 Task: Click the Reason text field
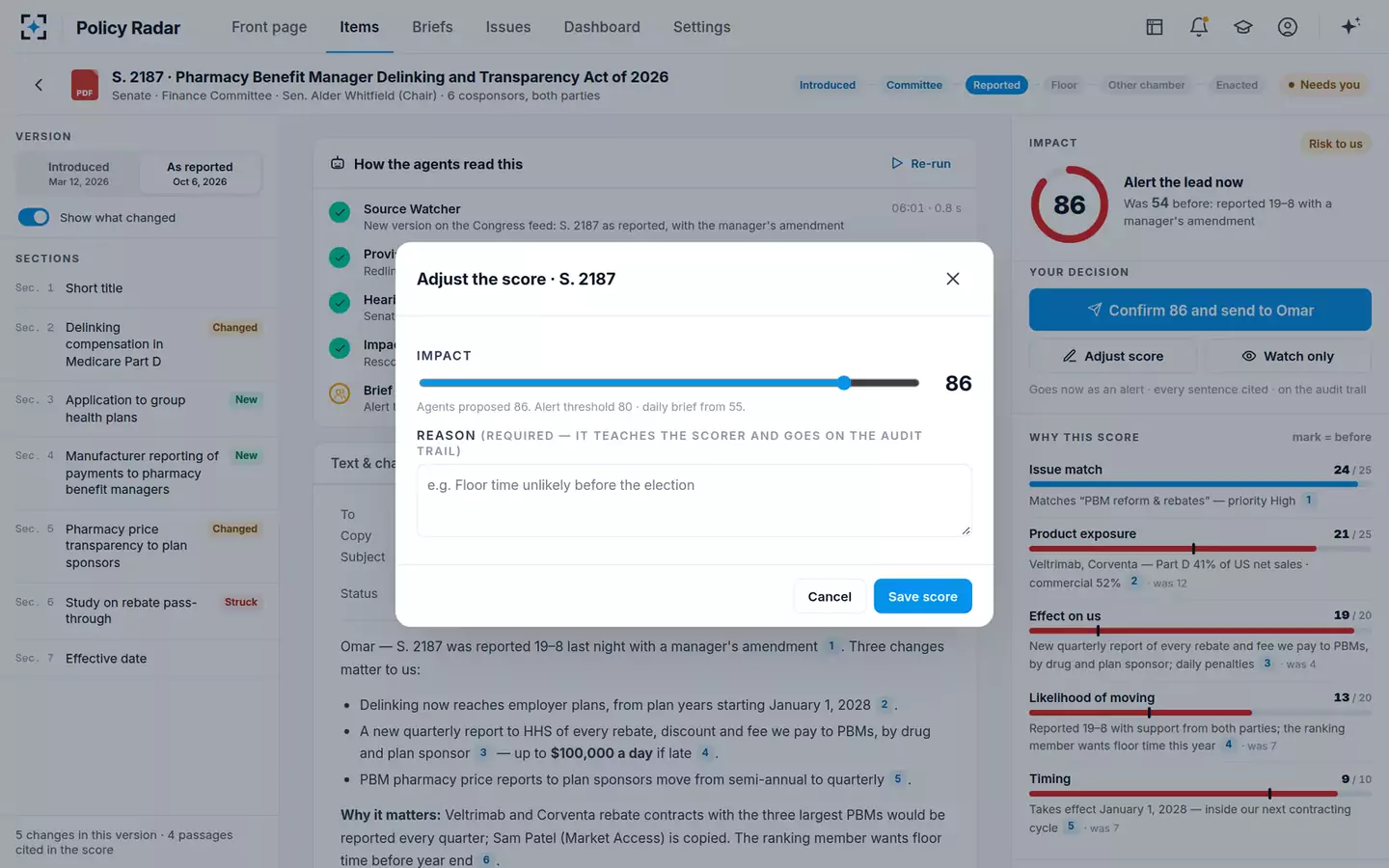[694, 501]
